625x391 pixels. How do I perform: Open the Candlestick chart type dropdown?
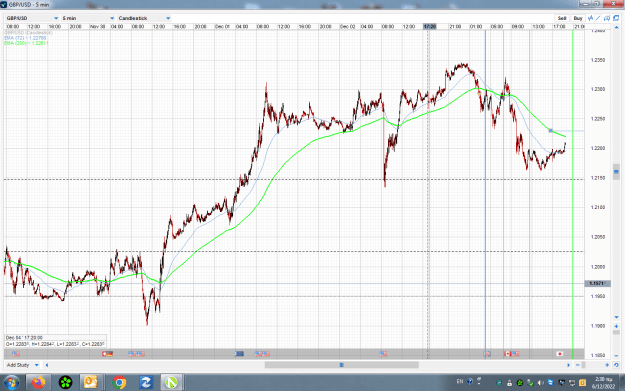(x=144, y=18)
